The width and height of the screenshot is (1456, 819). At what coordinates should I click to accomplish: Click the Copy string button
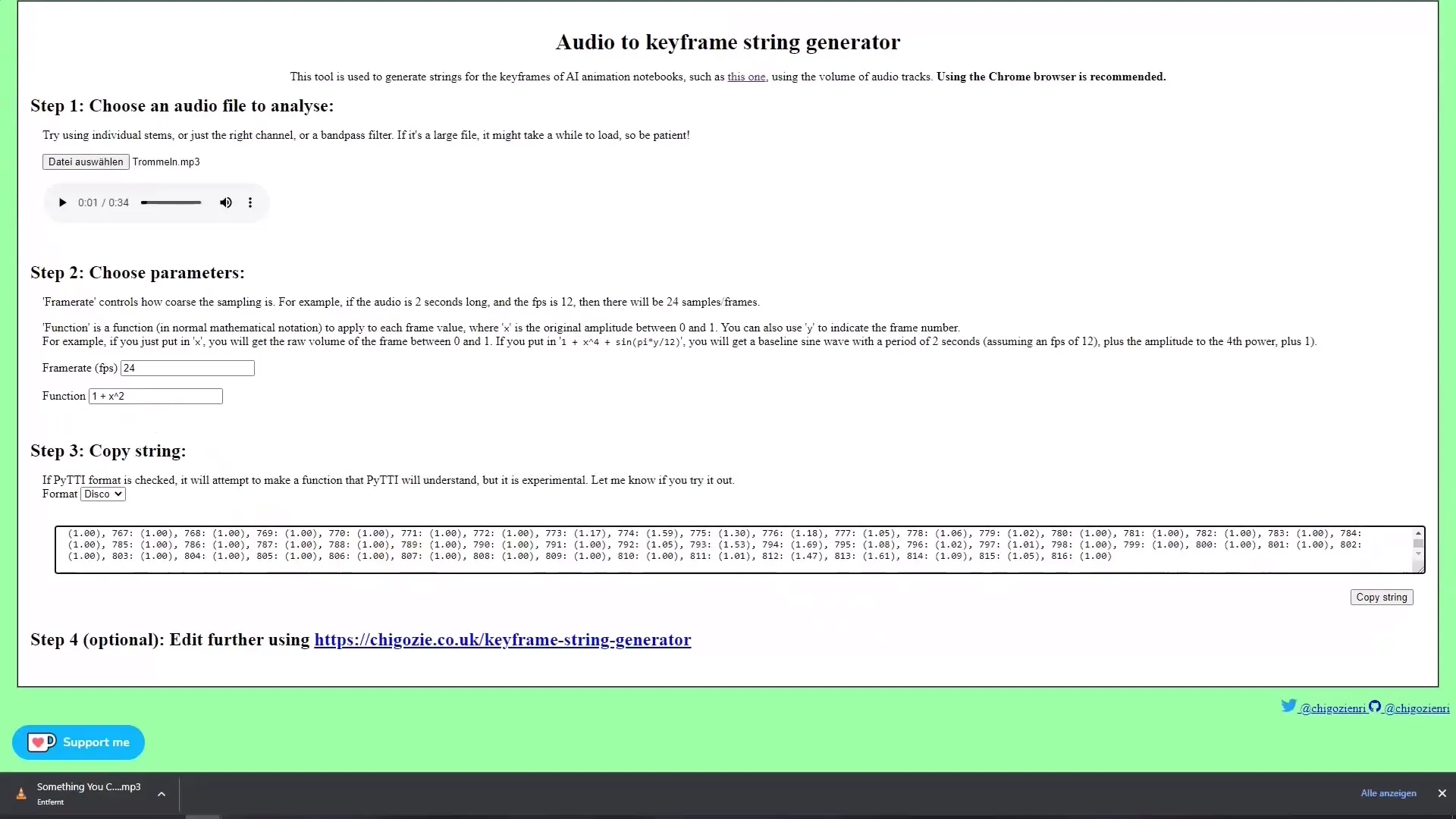(x=1382, y=597)
